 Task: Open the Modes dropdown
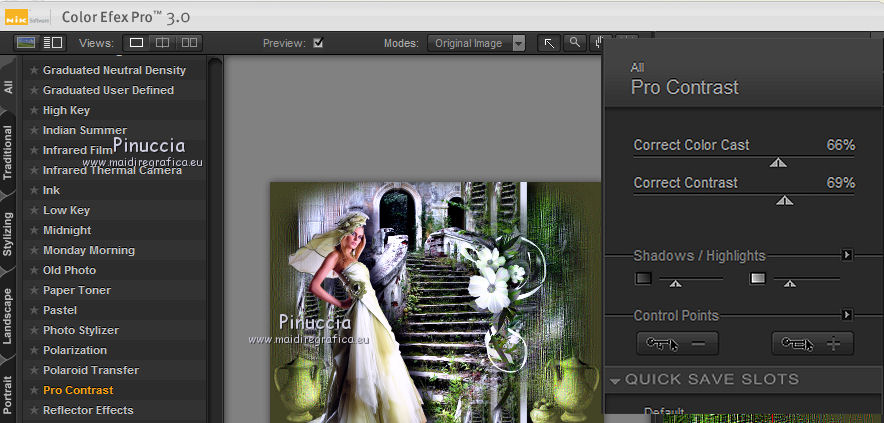pos(476,43)
